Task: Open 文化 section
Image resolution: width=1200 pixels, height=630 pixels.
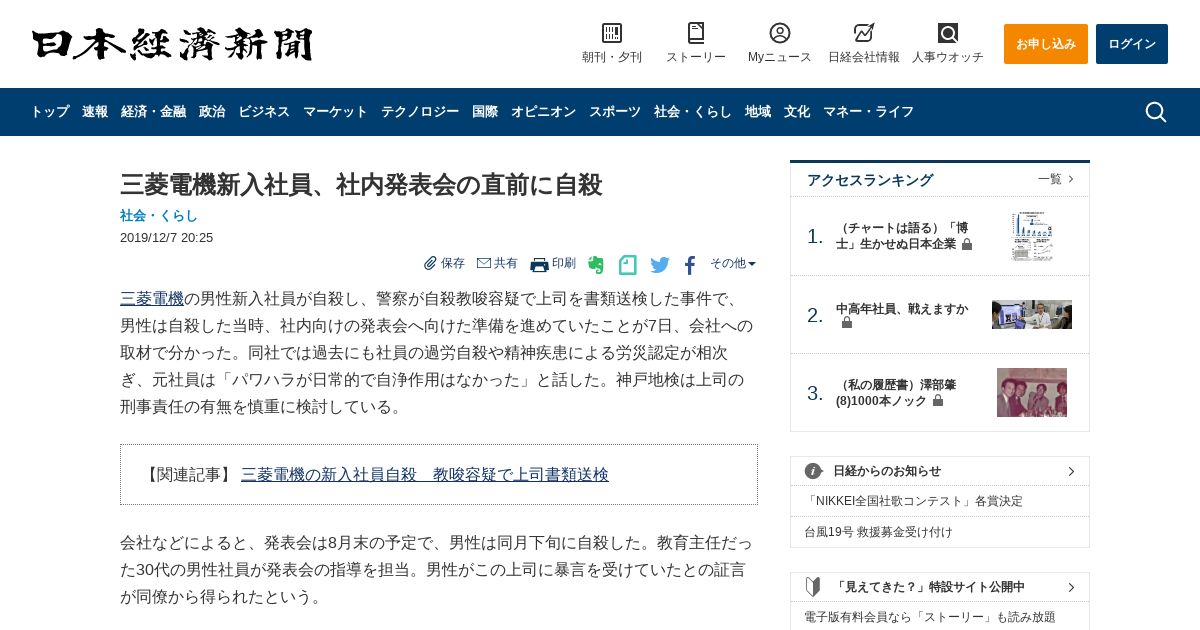Action: pyautogui.click(x=797, y=112)
